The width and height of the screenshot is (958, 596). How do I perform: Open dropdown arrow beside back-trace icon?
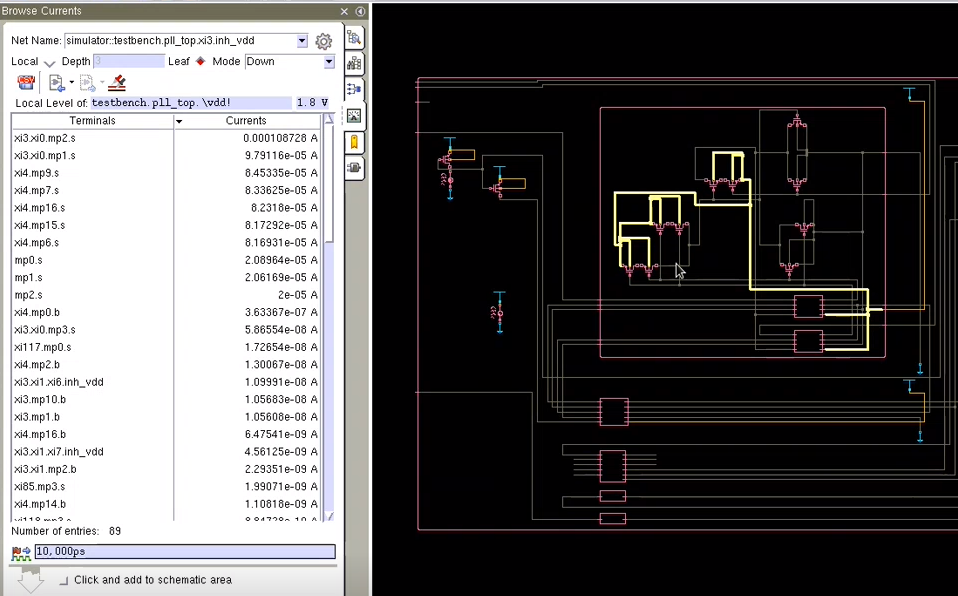tap(72, 83)
